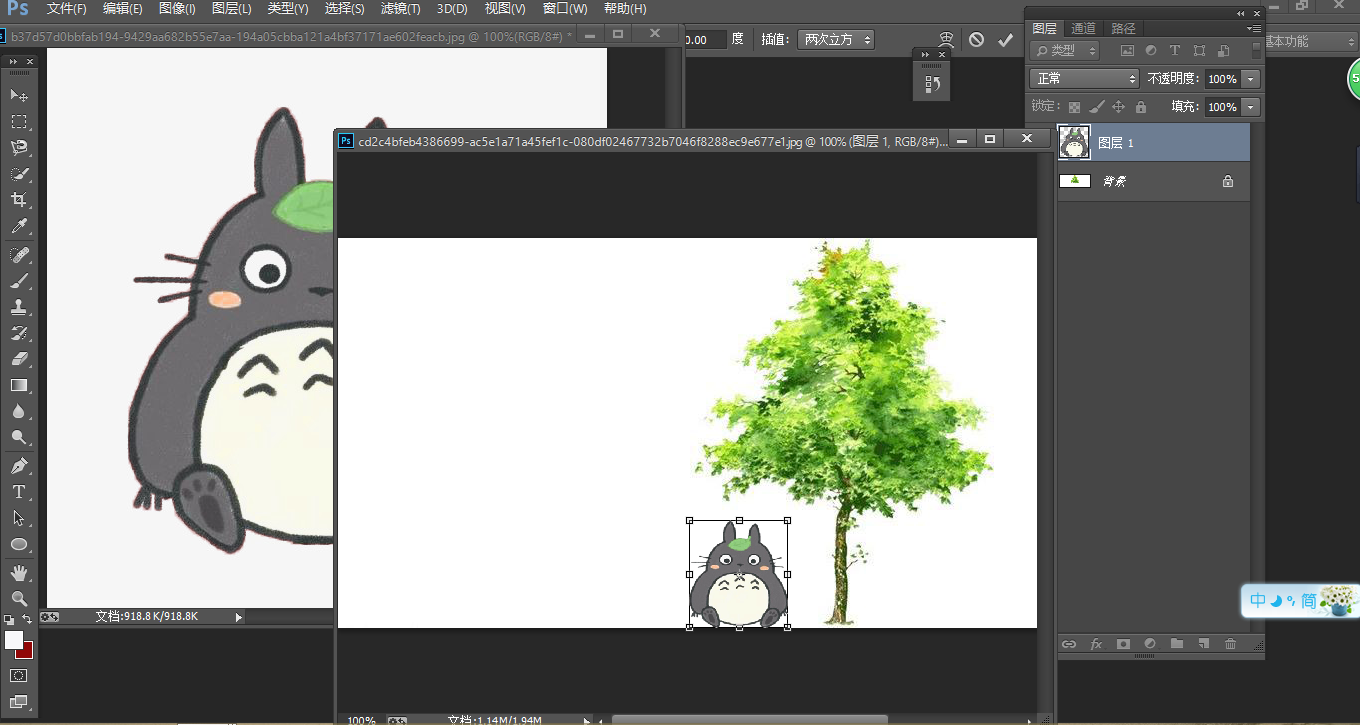Select the 背景 layer
Image resolution: width=1360 pixels, height=725 pixels.
(1154, 181)
